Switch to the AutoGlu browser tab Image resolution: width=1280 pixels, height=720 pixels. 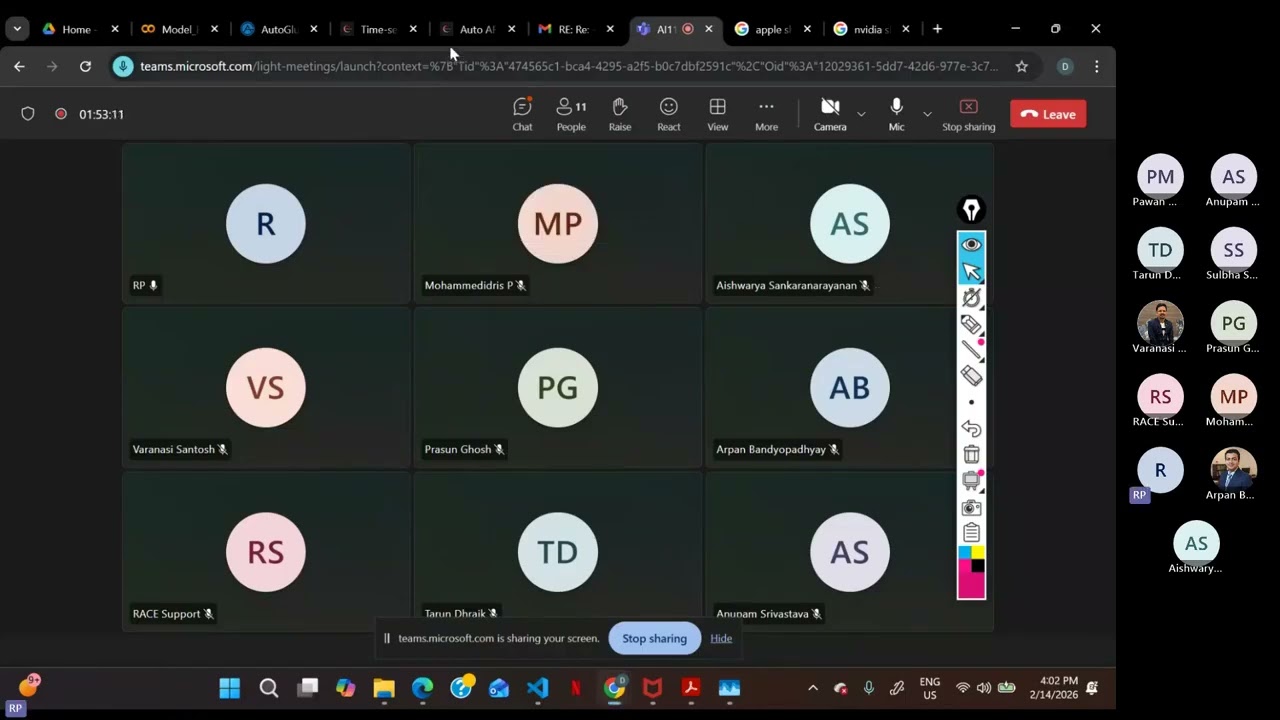point(278,29)
